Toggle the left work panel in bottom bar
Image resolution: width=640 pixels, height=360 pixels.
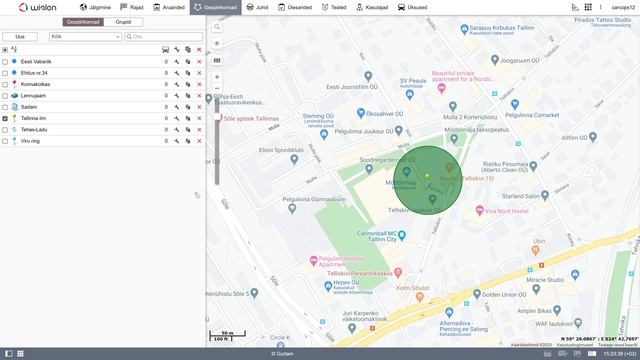coord(9,354)
